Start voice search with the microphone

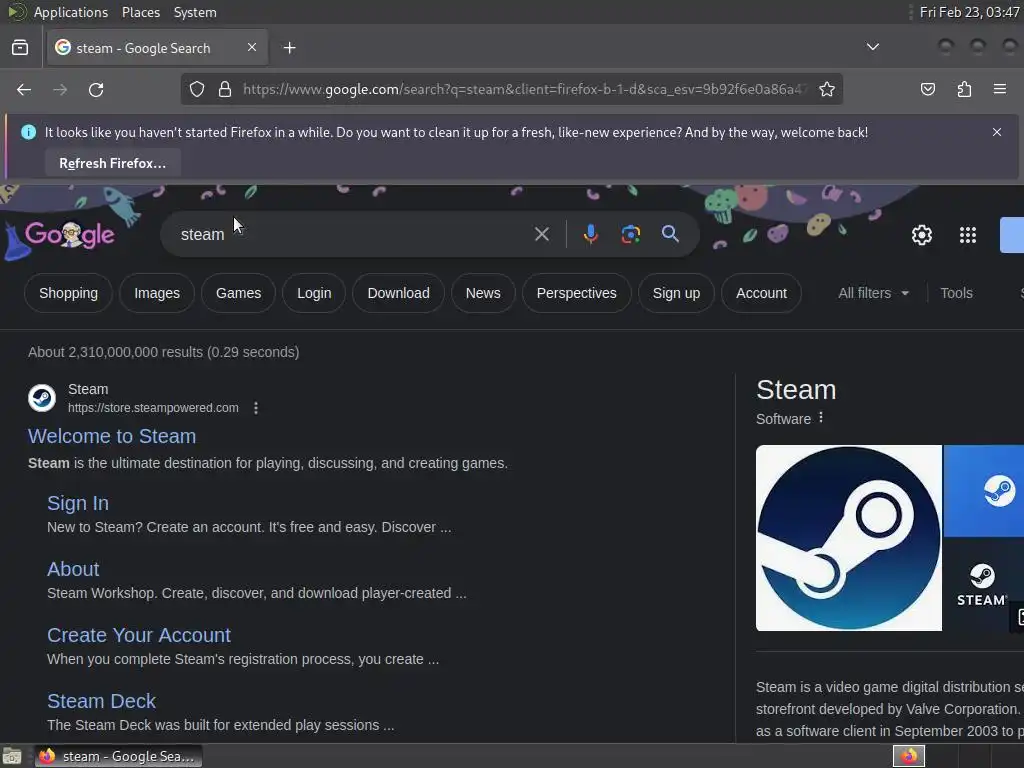click(x=590, y=234)
